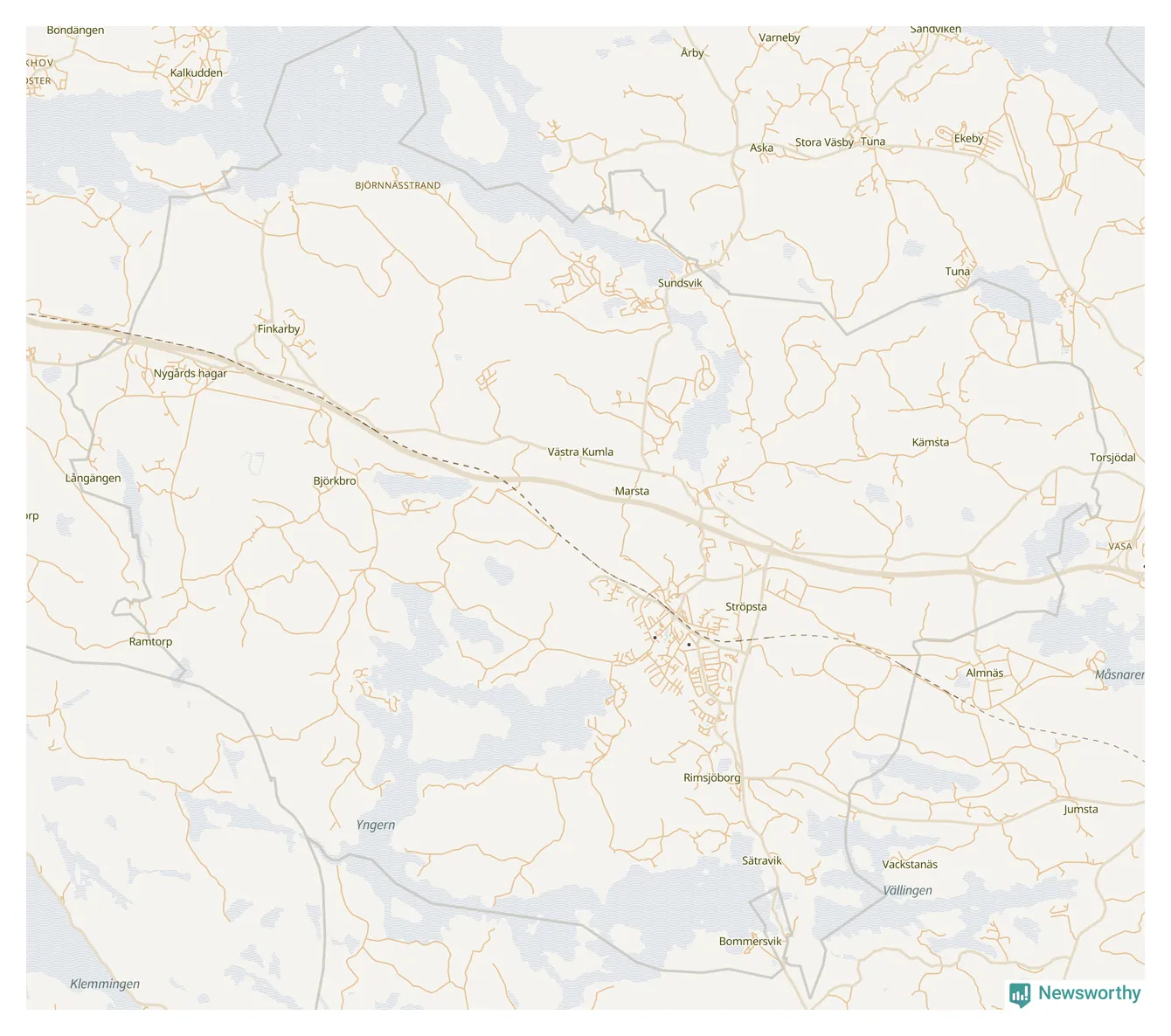1171x1036 pixels.
Task: Click the Ramtorp place label
Action: 150,641
